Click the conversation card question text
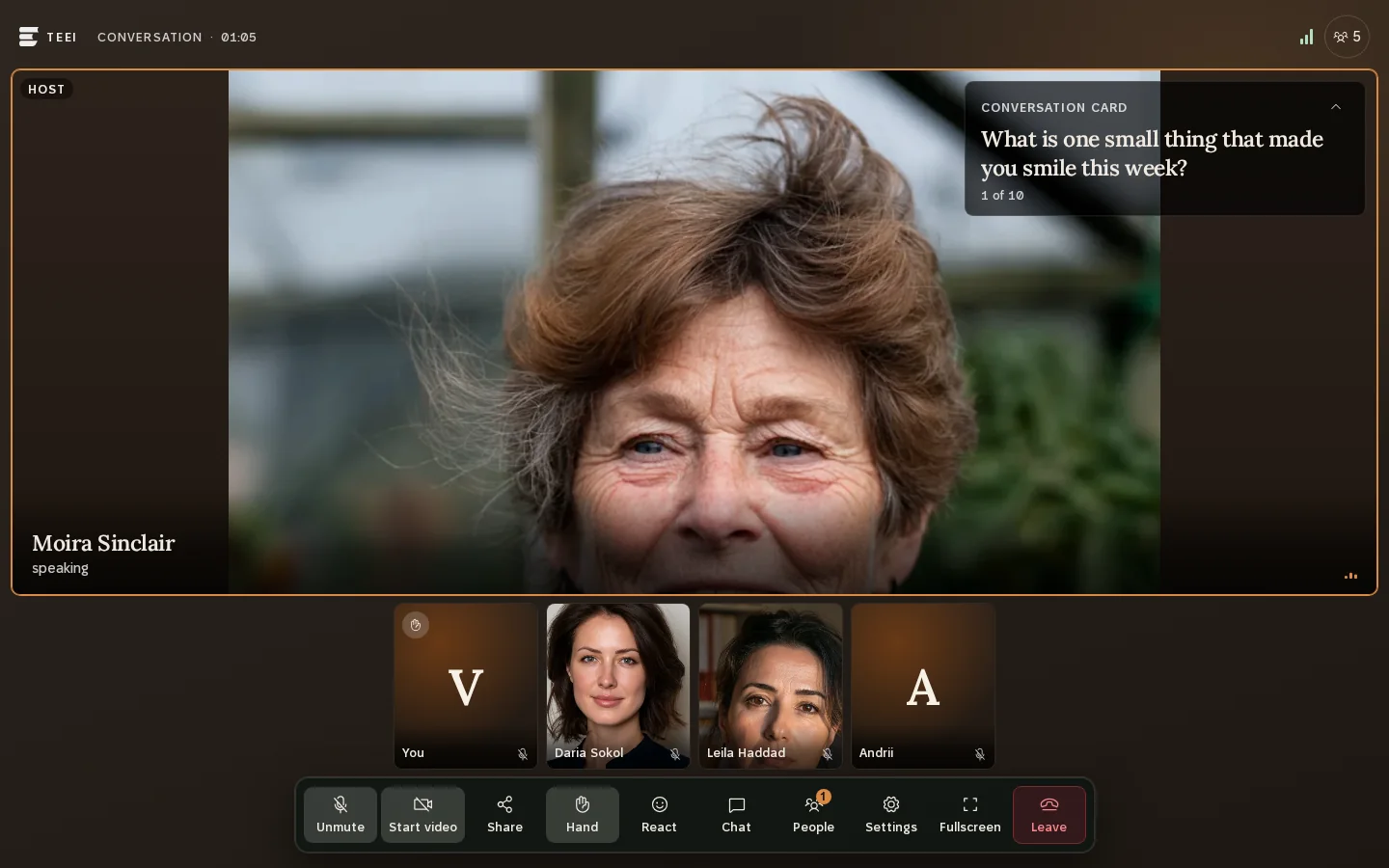The height and width of the screenshot is (868, 1389). tap(1152, 153)
